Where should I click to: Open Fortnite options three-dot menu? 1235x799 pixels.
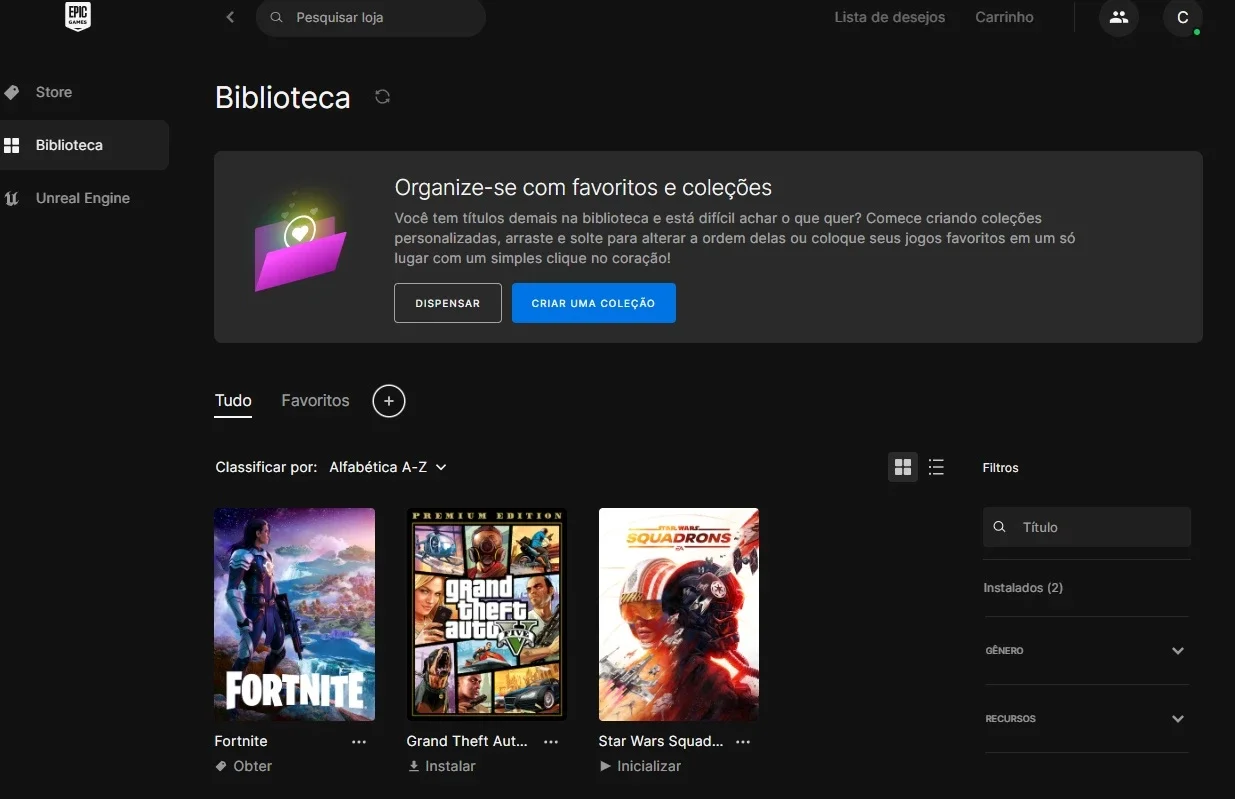coord(359,742)
